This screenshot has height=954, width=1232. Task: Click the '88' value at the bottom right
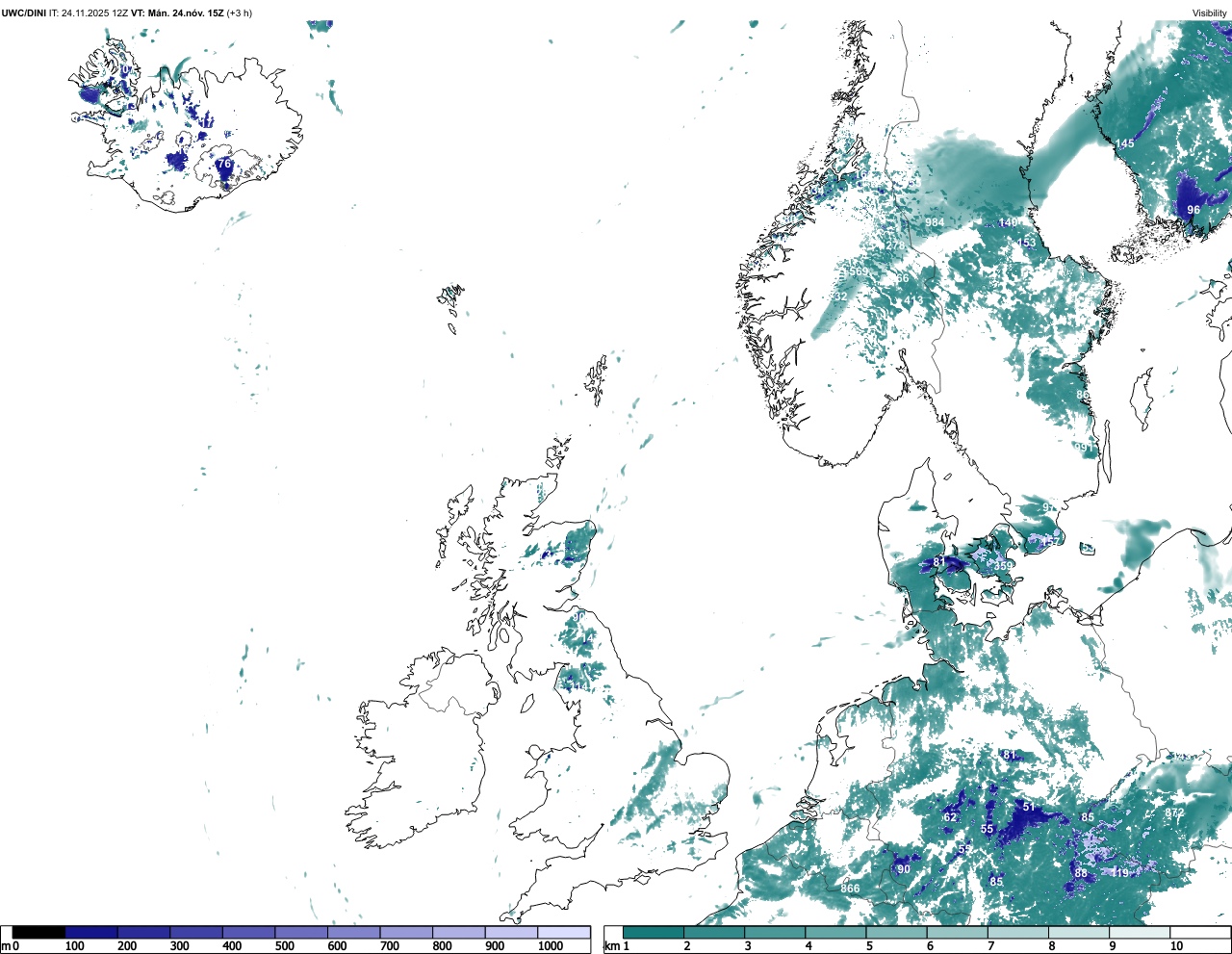[1081, 873]
